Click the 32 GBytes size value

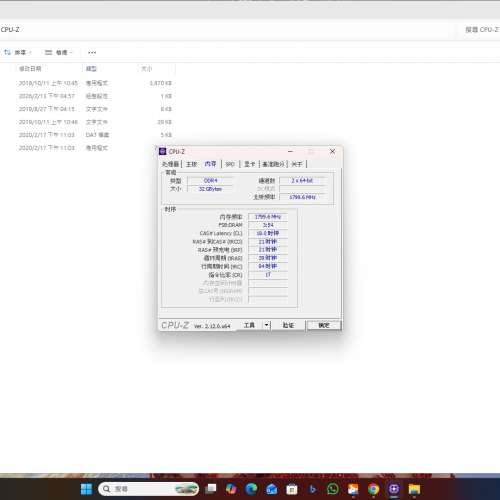tap(210, 189)
